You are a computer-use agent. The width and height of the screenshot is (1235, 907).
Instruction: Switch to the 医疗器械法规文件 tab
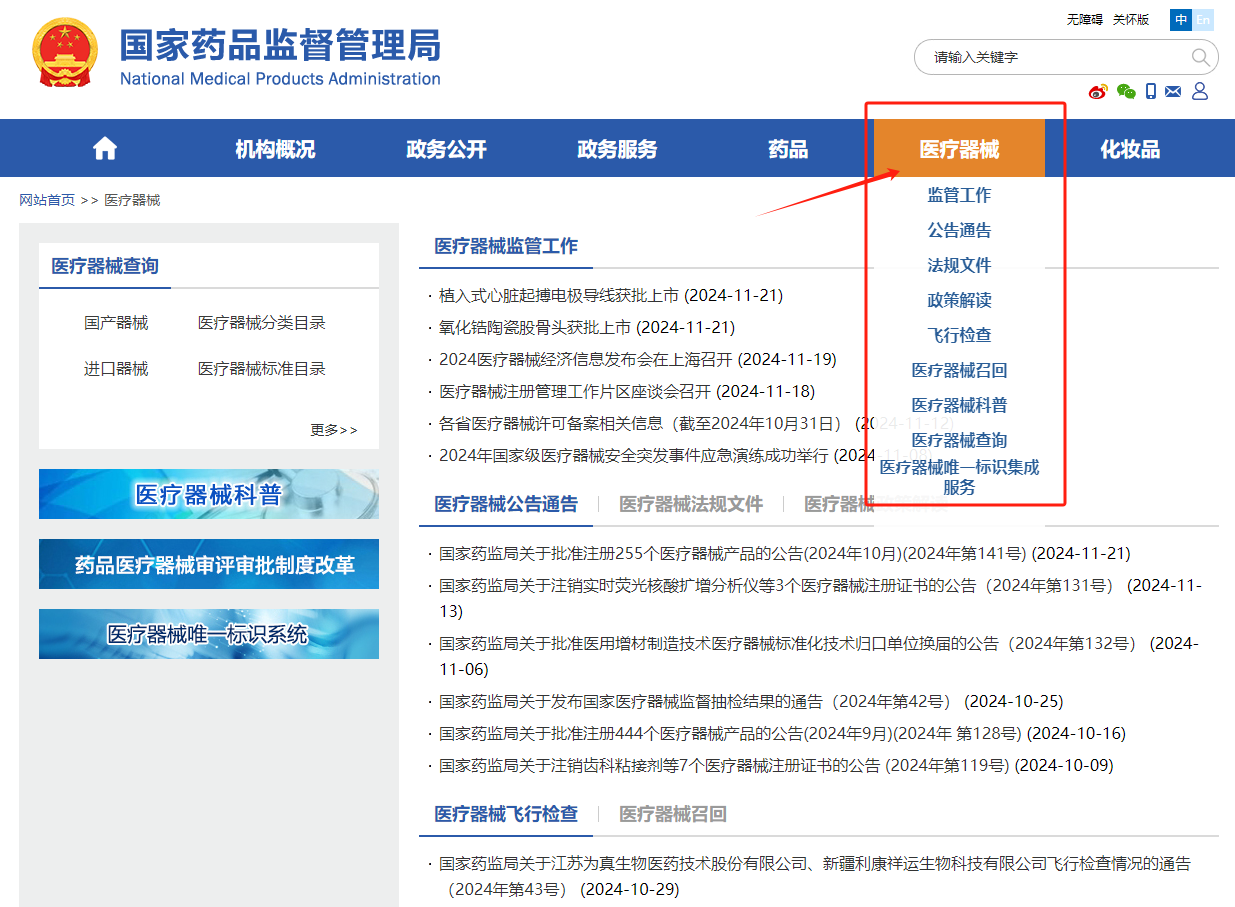click(691, 504)
